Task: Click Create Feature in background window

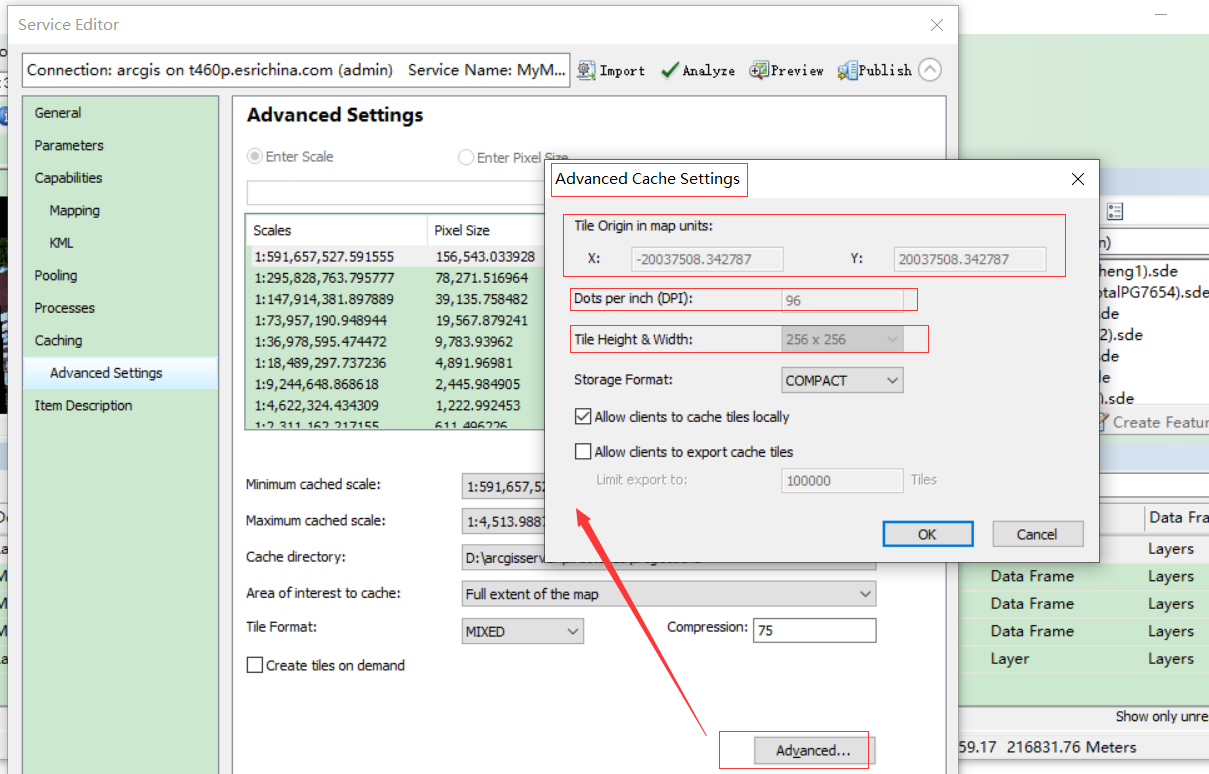Action: pyautogui.click(x=1151, y=422)
